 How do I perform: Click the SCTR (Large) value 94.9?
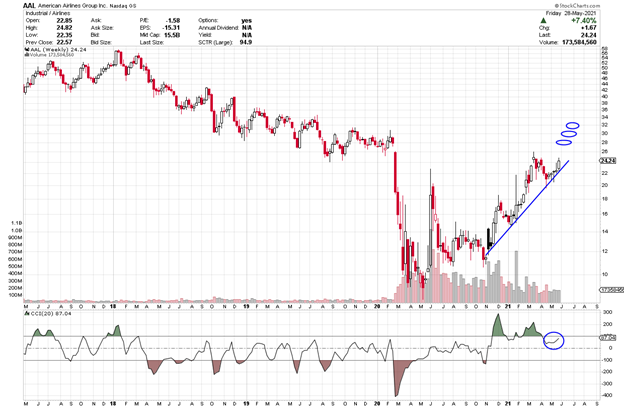(246, 42)
